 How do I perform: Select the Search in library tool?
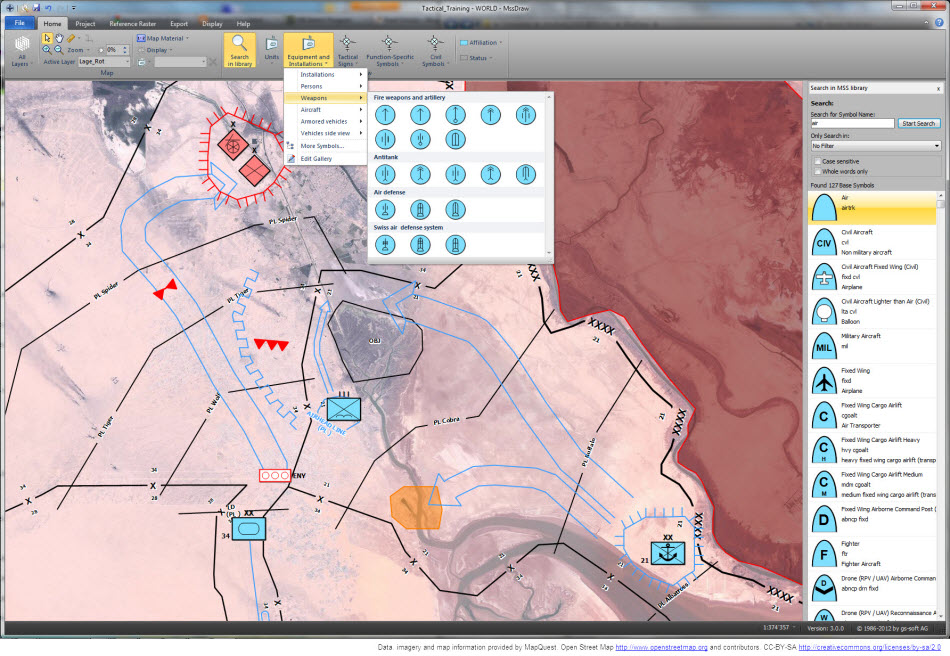[239, 48]
